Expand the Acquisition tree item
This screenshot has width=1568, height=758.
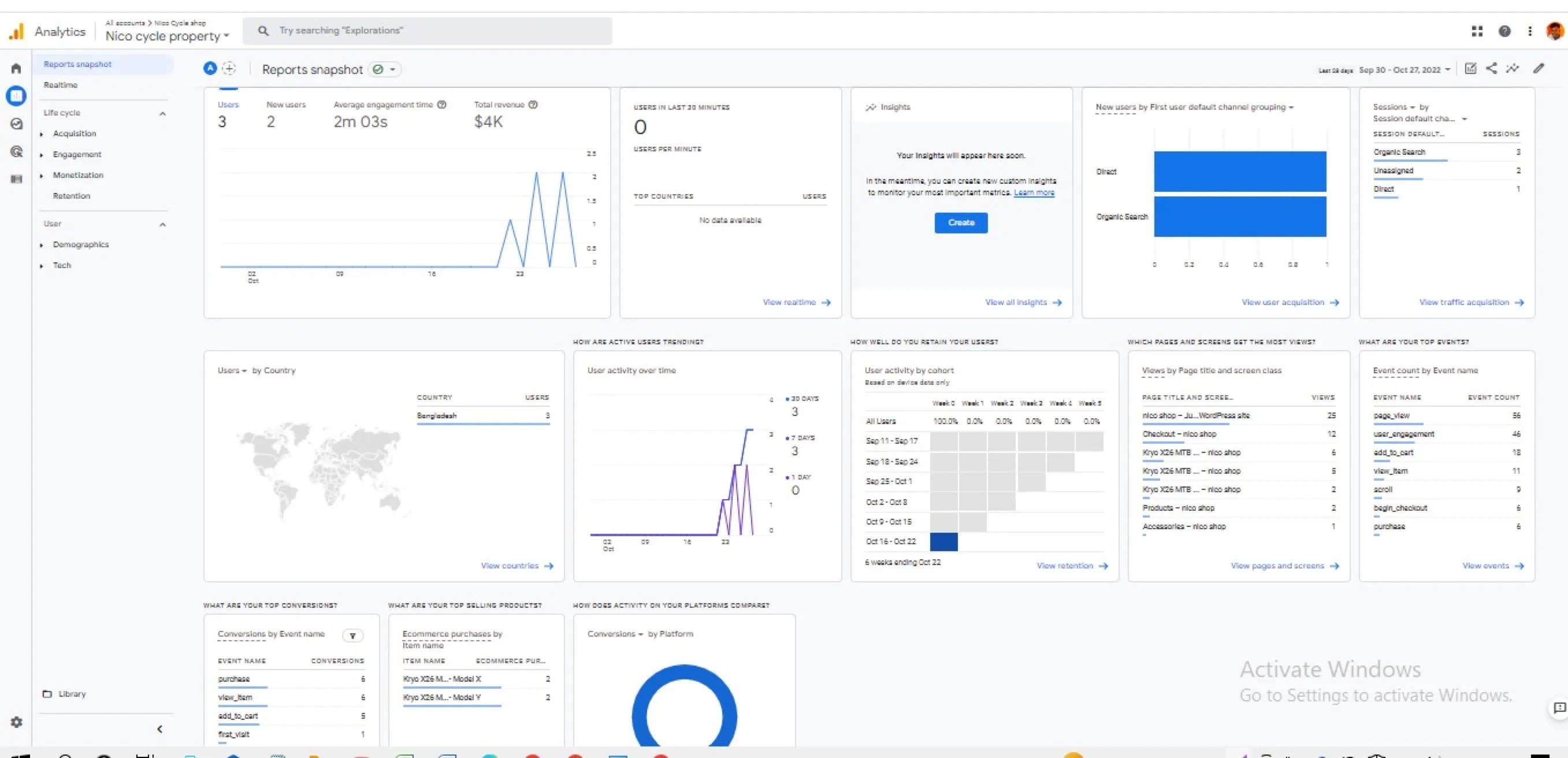click(42, 134)
